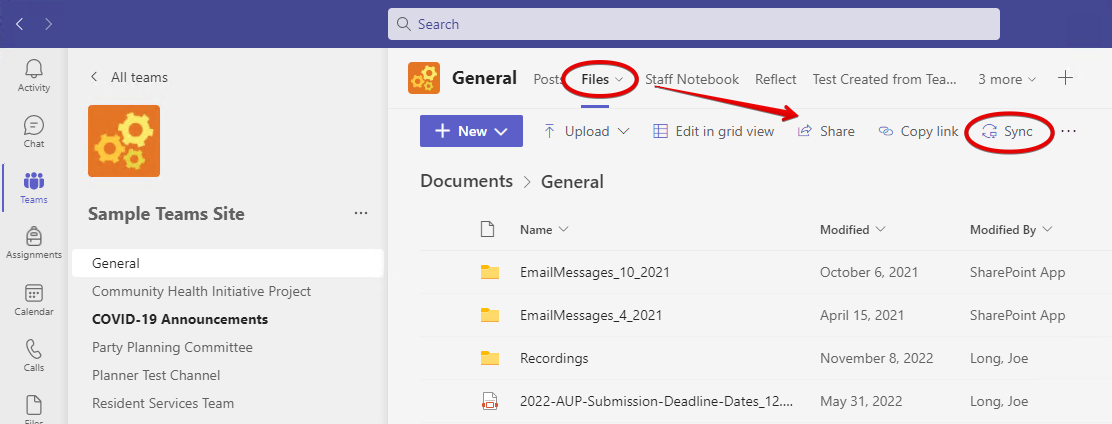Open the Recordings folder
Image resolution: width=1112 pixels, height=424 pixels.
click(x=554, y=358)
